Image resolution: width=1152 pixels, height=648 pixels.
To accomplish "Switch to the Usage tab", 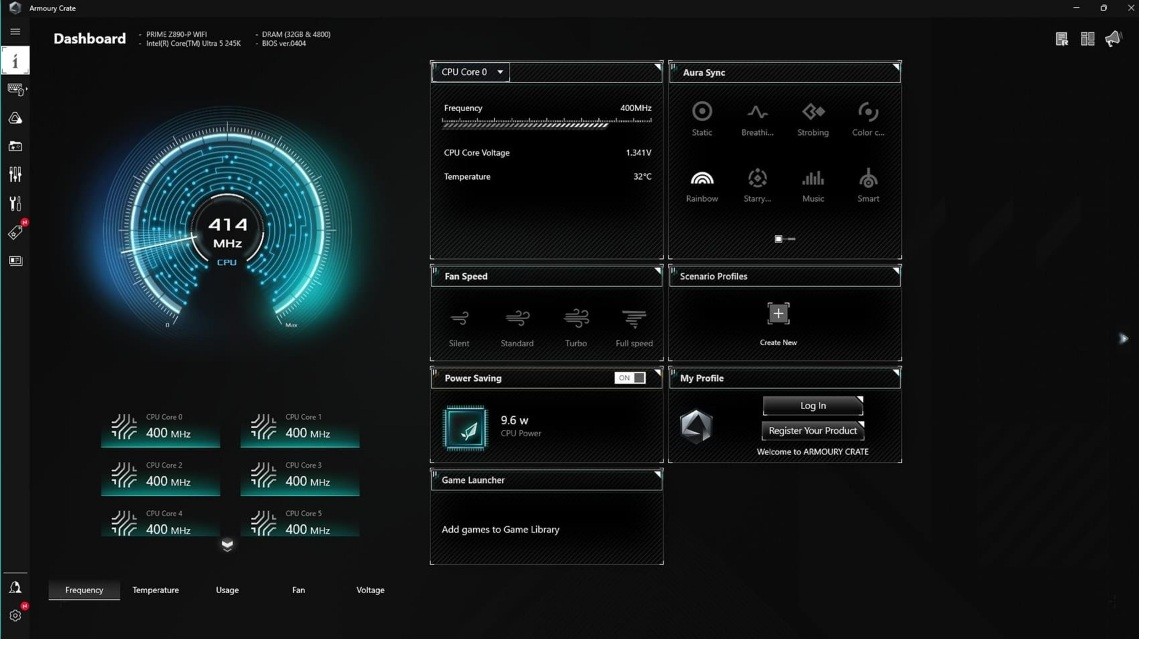I will point(227,590).
